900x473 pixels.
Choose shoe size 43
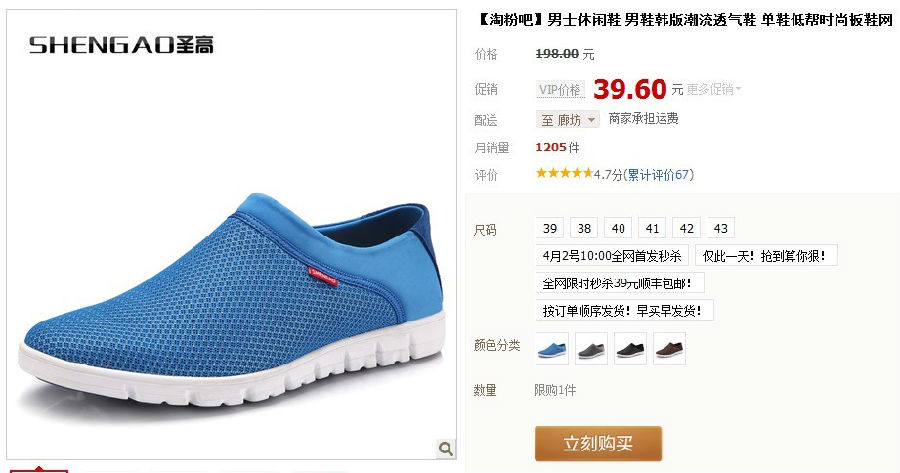(x=720, y=228)
